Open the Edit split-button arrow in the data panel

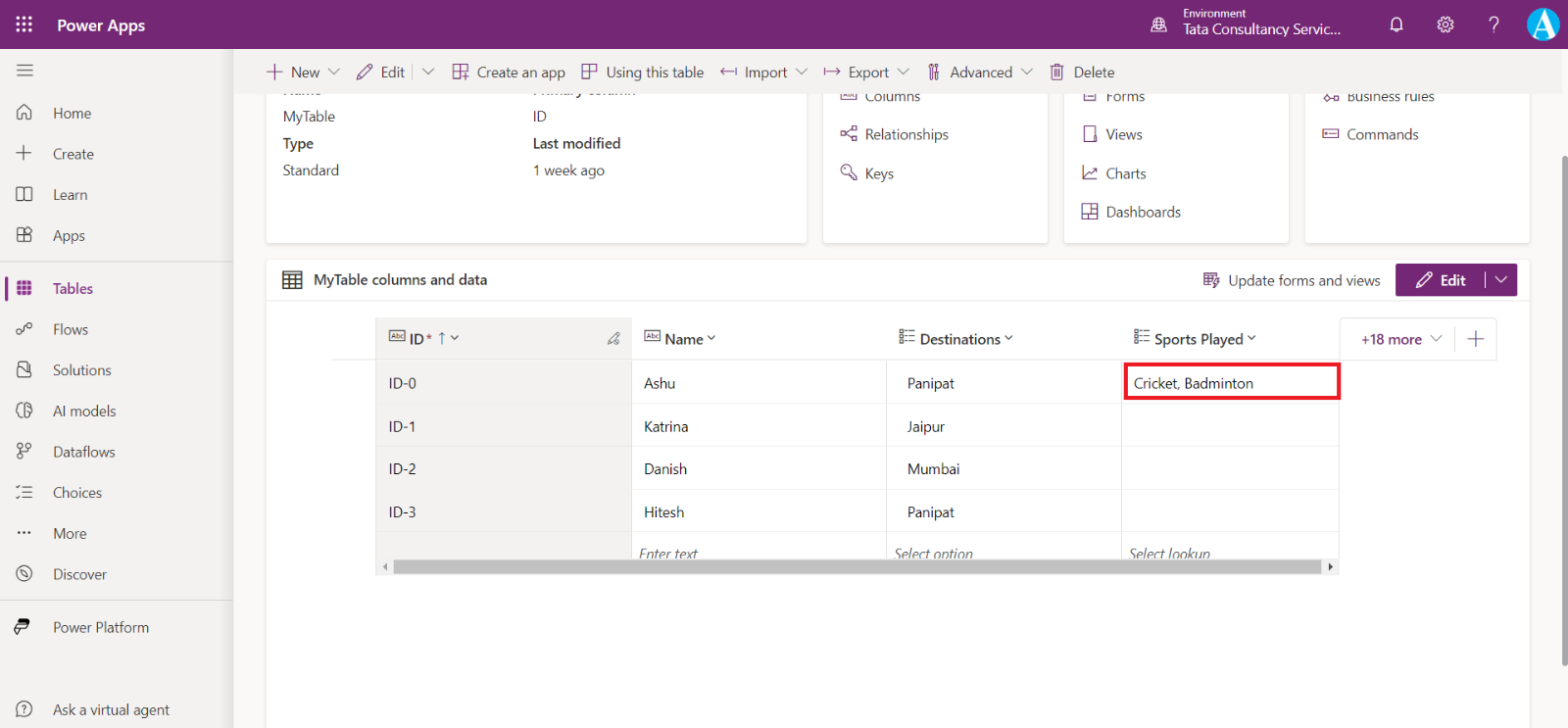click(1501, 280)
